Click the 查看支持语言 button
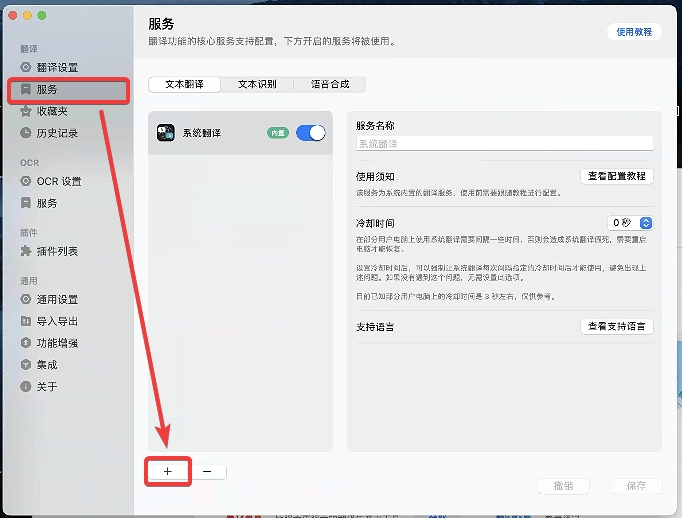The width and height of the screenshot is (682, 518). (616, 326)
